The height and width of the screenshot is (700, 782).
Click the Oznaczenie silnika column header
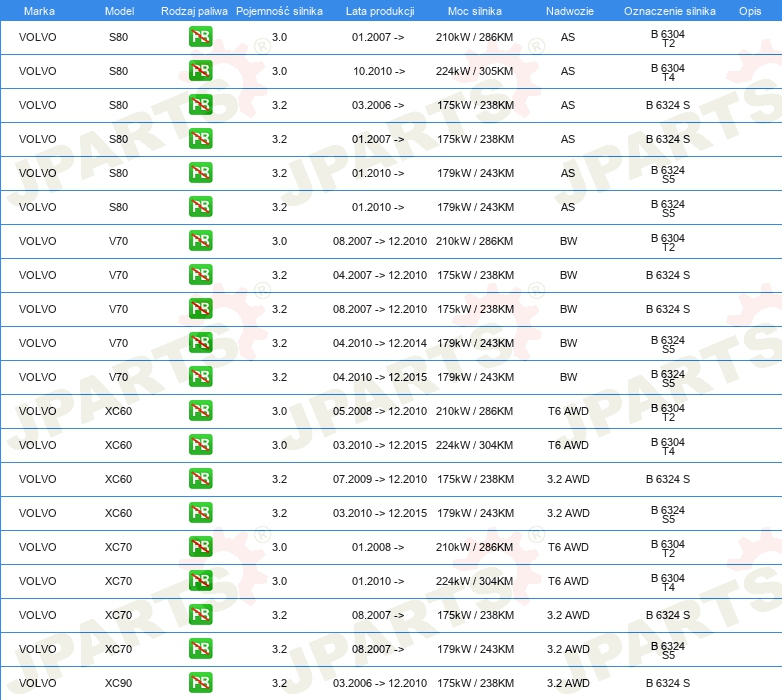click(x=669, y=11)
